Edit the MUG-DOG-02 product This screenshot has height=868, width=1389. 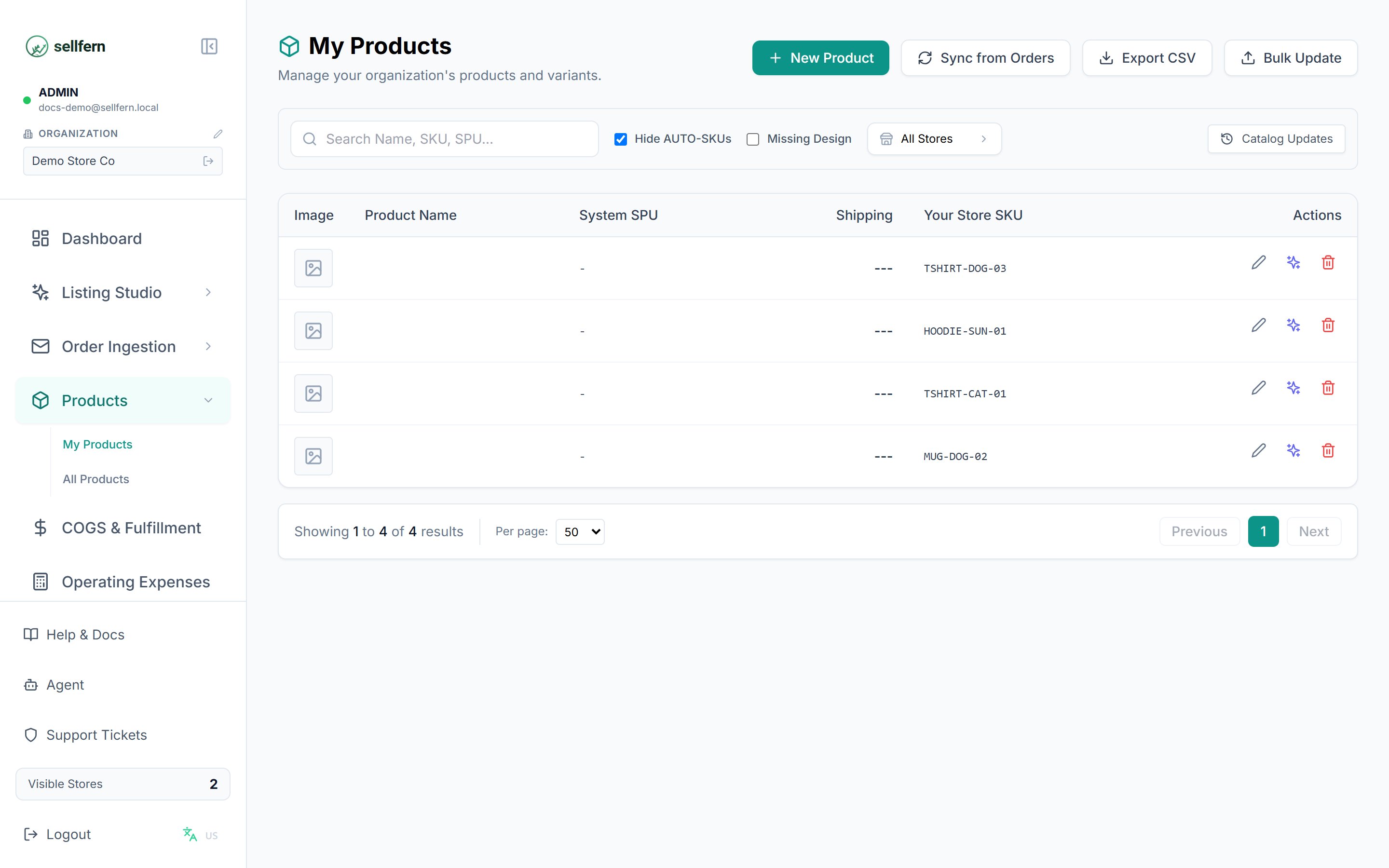pyautogui.click(x=1258, y=450)
